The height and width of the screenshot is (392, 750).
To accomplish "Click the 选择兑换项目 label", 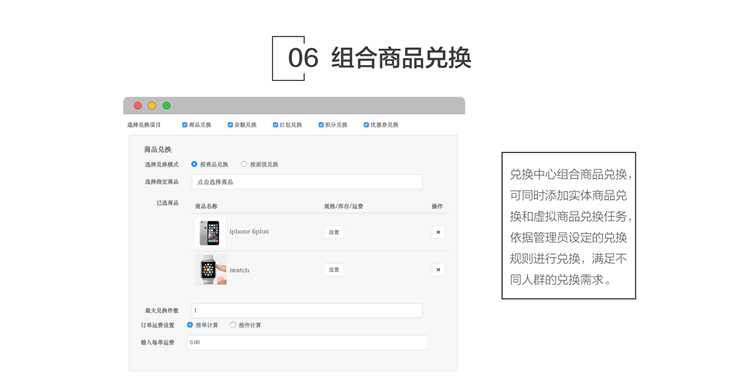I will pyautogui.click(x=144, y=125).
